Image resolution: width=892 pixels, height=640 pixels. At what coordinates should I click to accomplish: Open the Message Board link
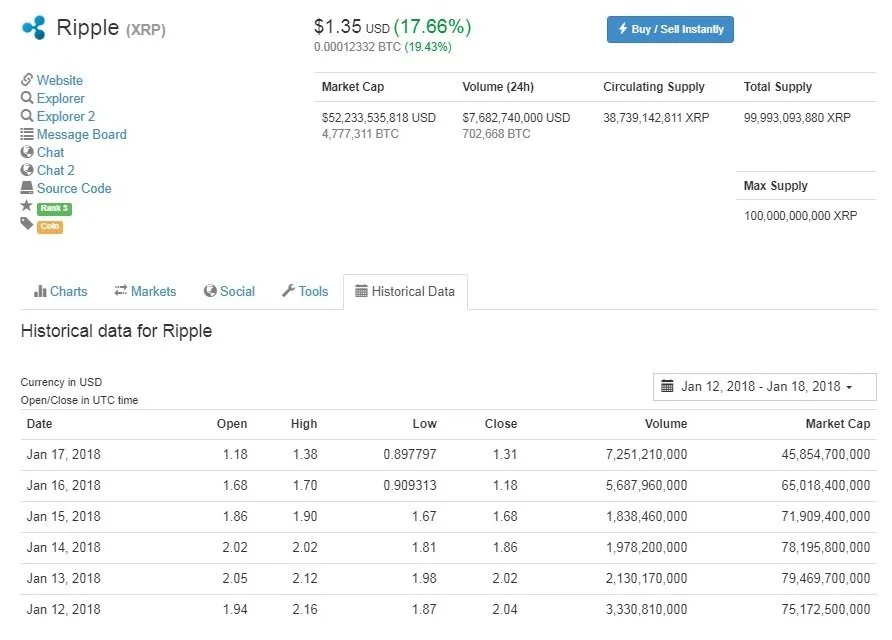(x=81, y=134)
